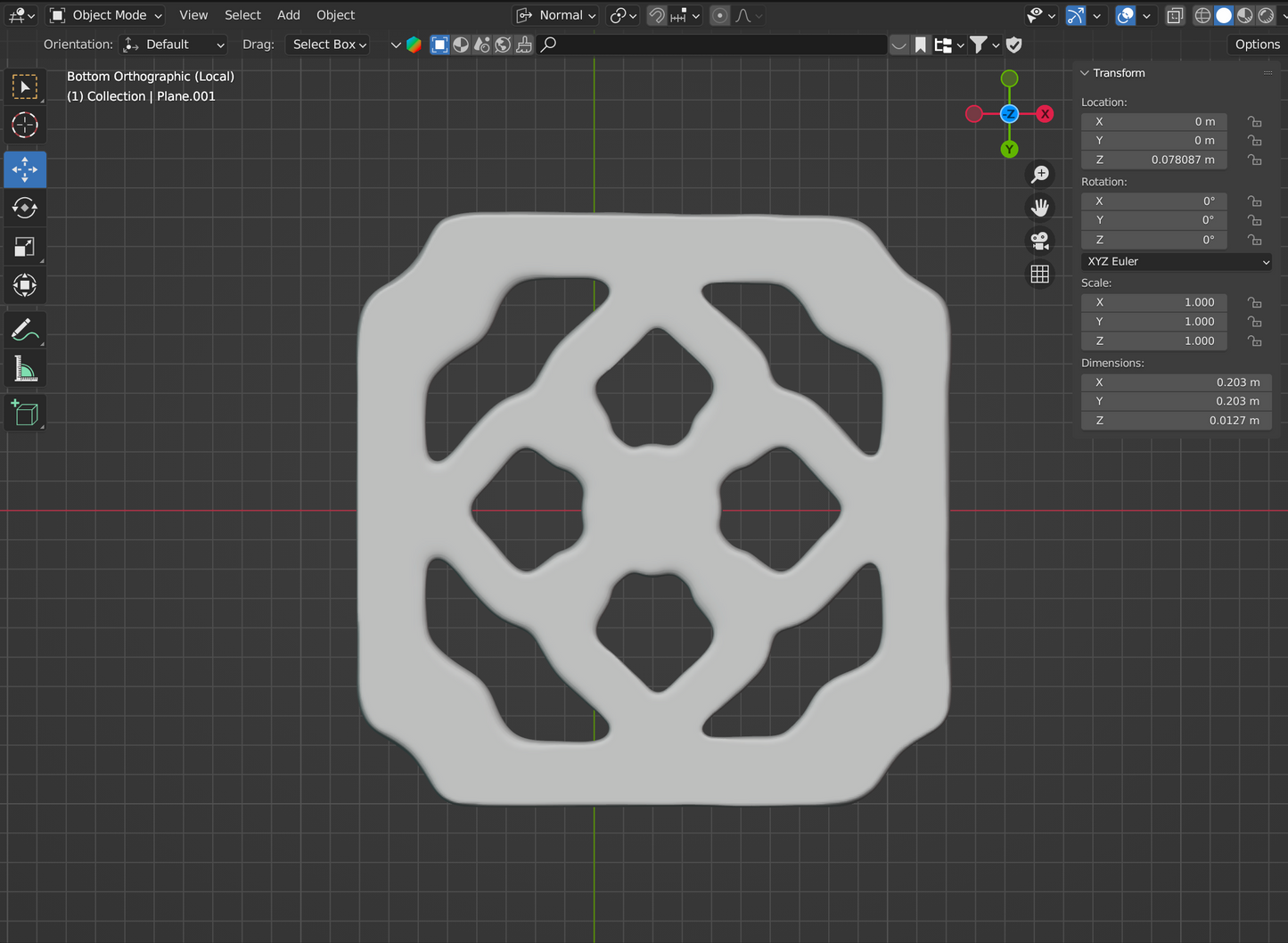Image resolution: width=1288 pixels, height=943 pixels.
Task: Open the XYZ Euler rotation mode dropdown
Action: pyautogui.click(x=1177, y=261)
